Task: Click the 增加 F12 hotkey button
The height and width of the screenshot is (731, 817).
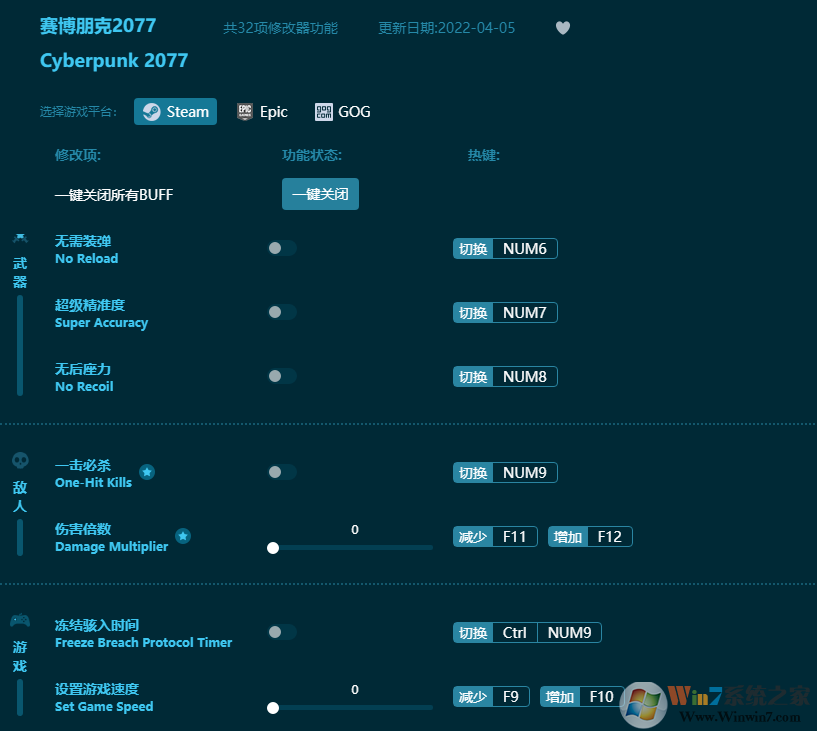Action: pyautogui.click(x=590, y=536)
